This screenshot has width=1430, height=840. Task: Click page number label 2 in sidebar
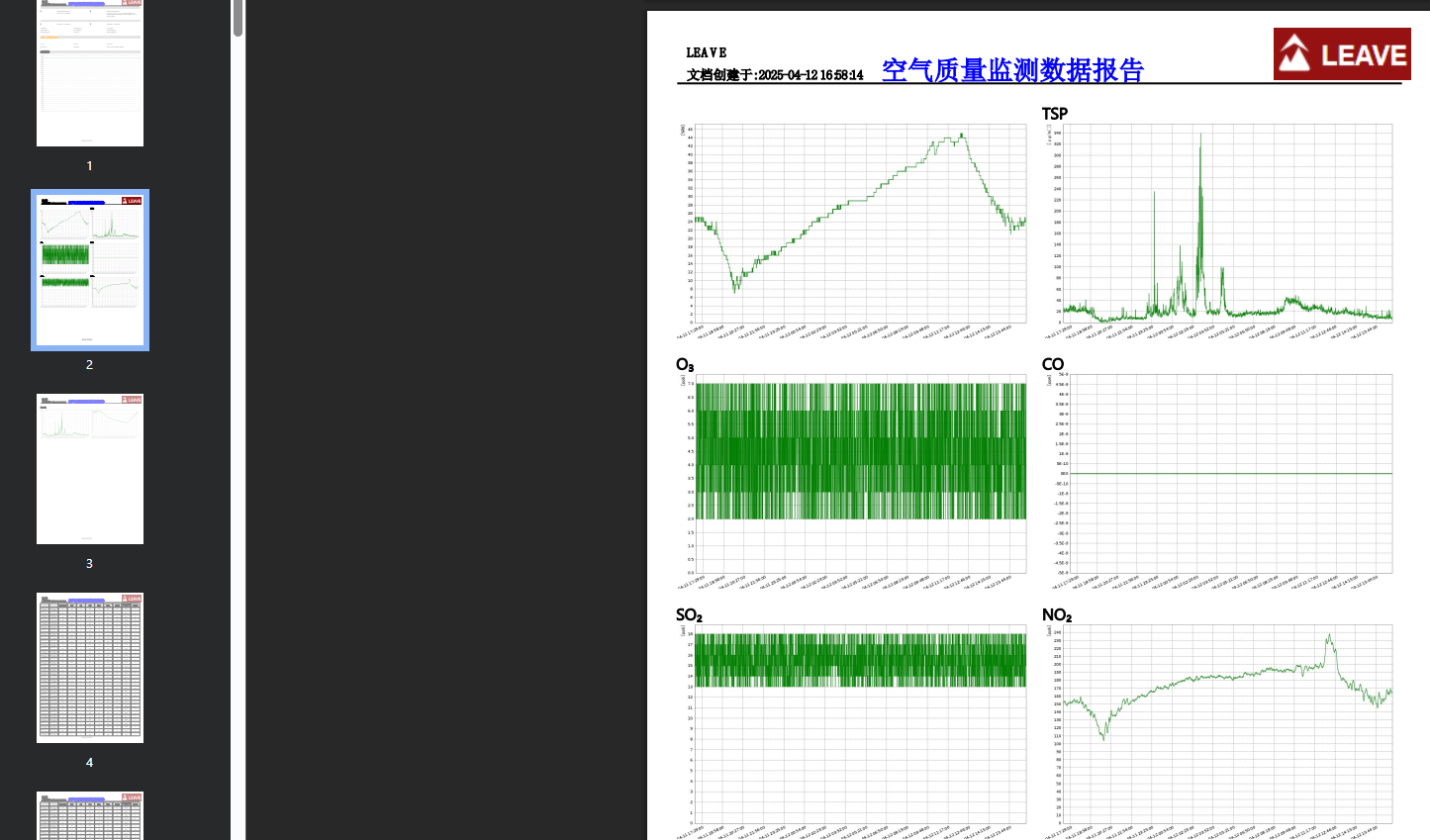point(89,365)
